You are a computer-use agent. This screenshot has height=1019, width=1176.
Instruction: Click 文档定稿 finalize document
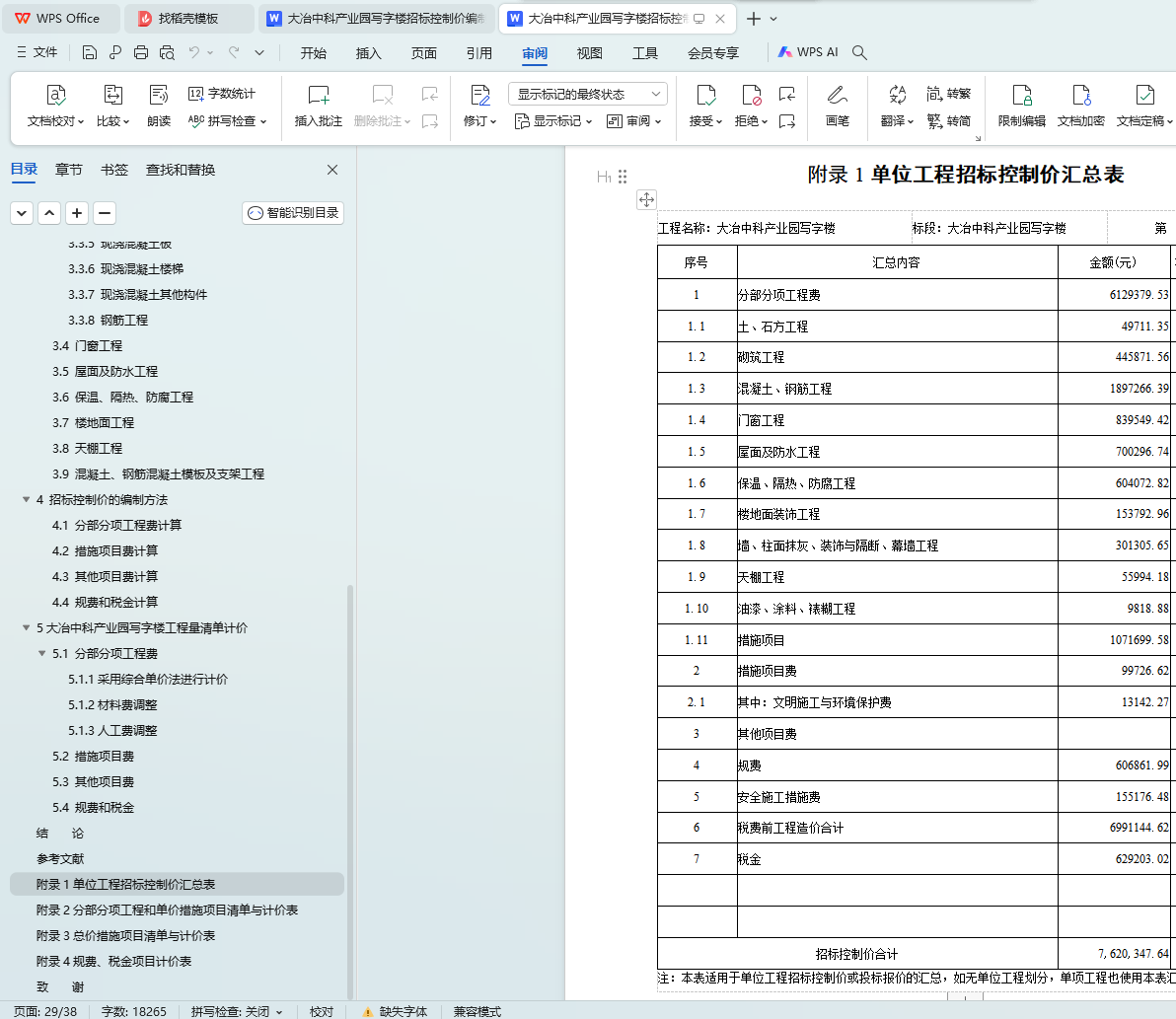point(1144,106)
